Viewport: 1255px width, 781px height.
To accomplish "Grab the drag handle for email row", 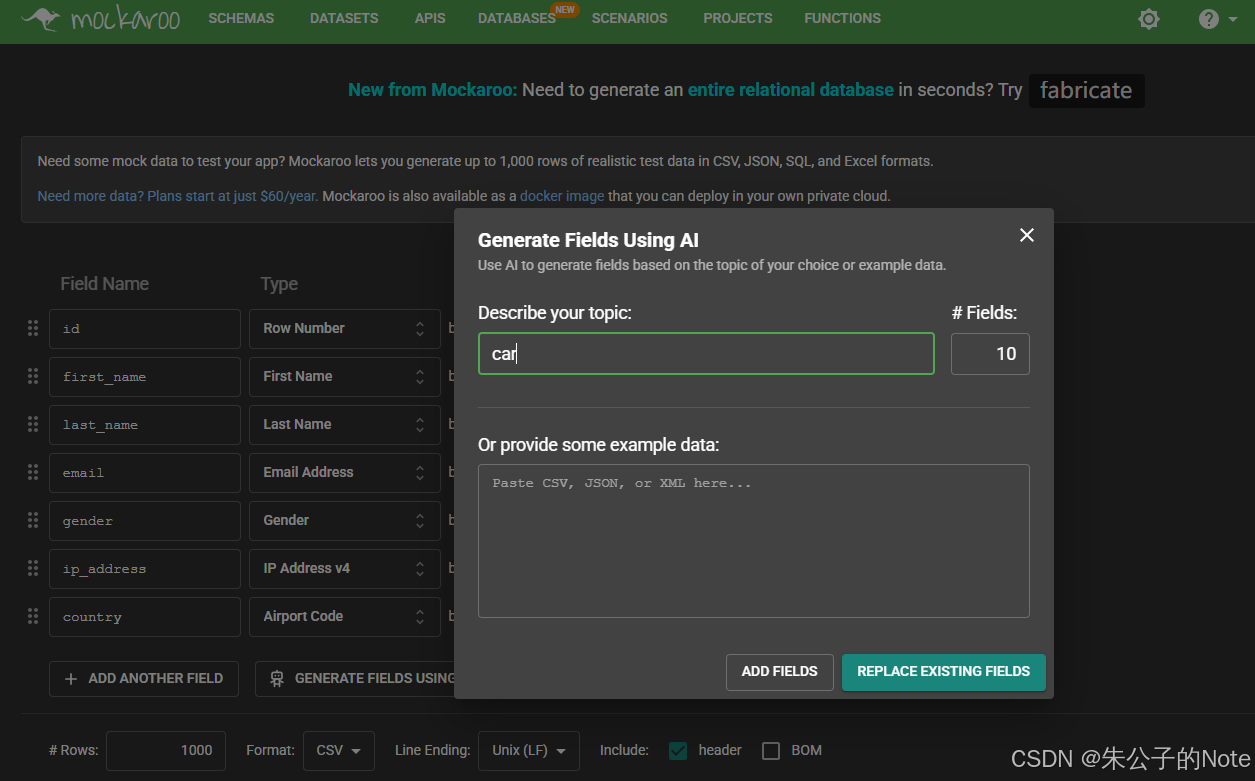I will pos(33,472).
